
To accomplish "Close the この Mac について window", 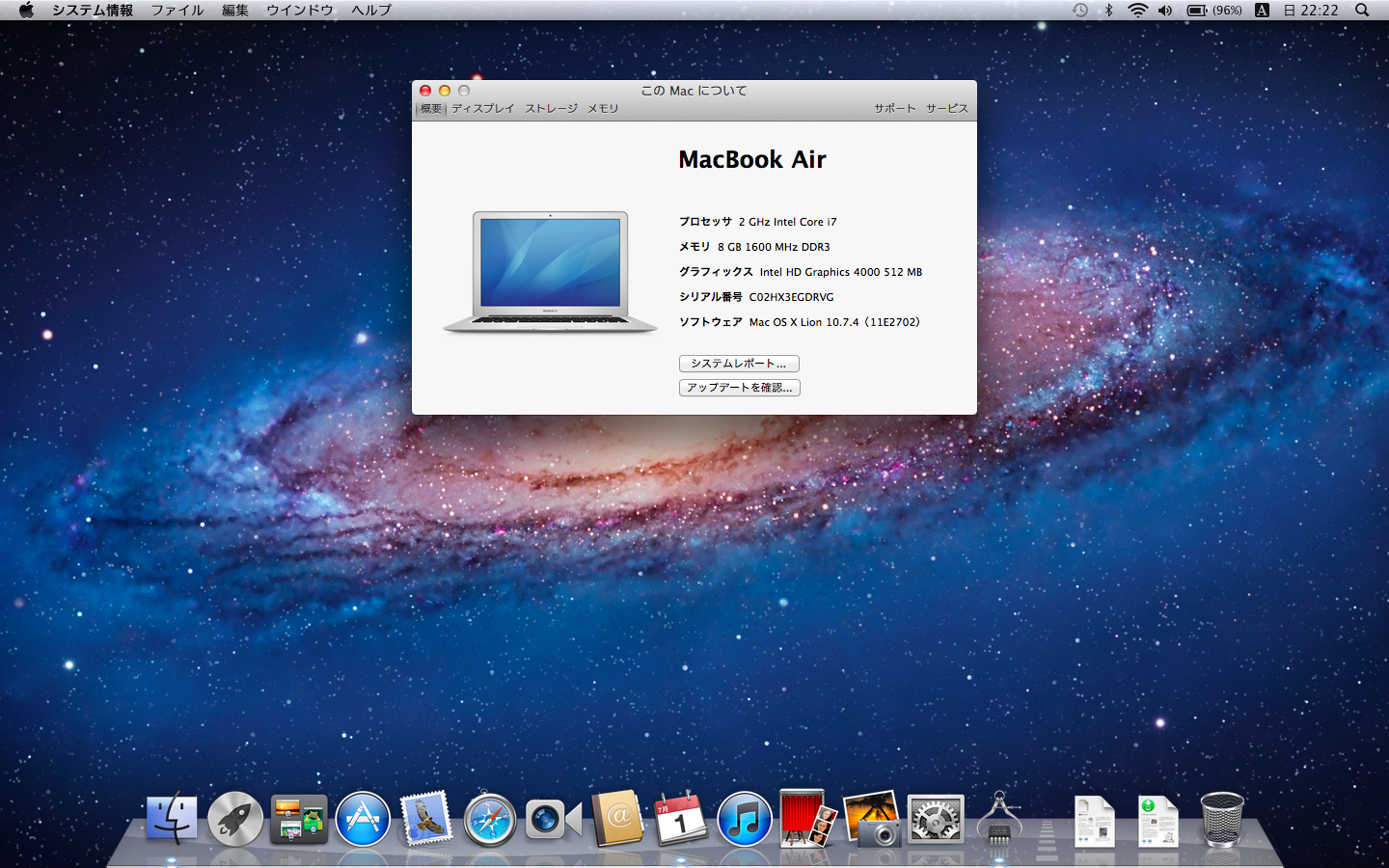I will (425, 91).
